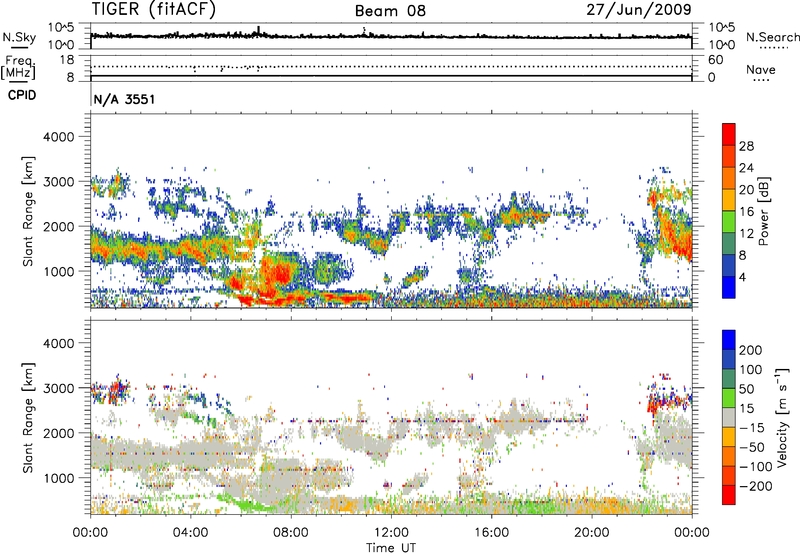This screenshot has width=800, height=554.
Task: Click the gray band of the Velocity colorbar
Action: pos(729,418)
